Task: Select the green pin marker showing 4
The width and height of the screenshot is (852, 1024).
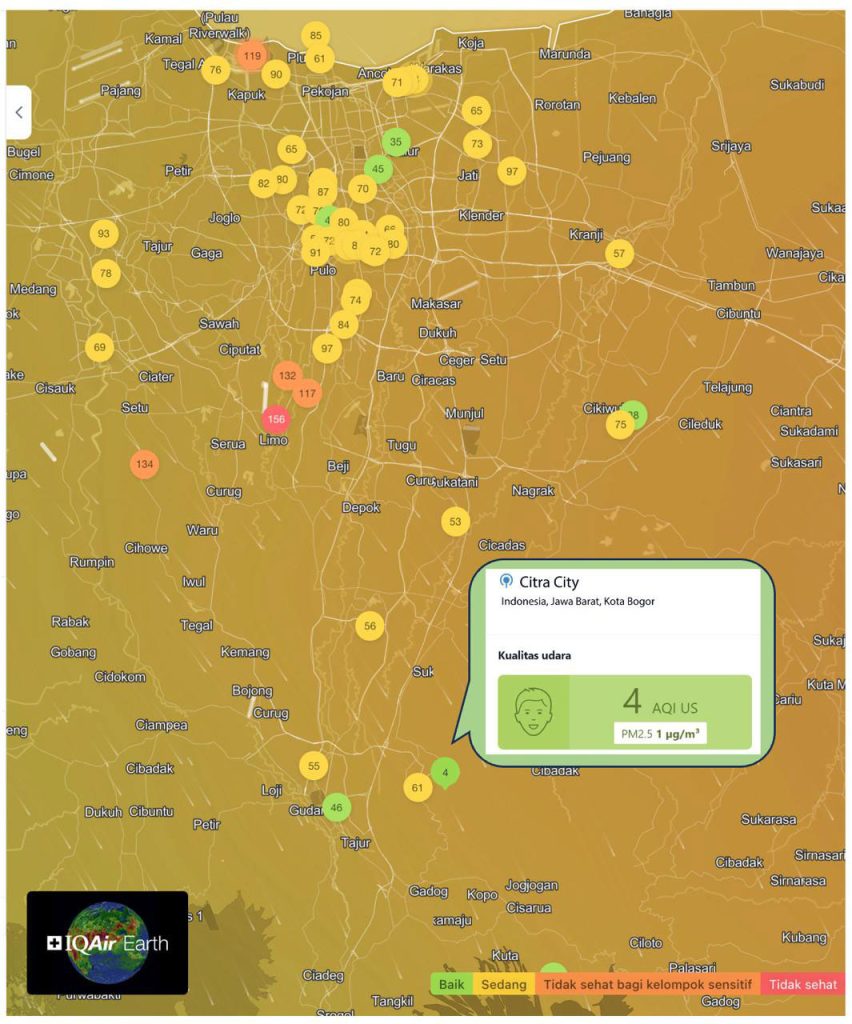Action: tap(445, 772)
